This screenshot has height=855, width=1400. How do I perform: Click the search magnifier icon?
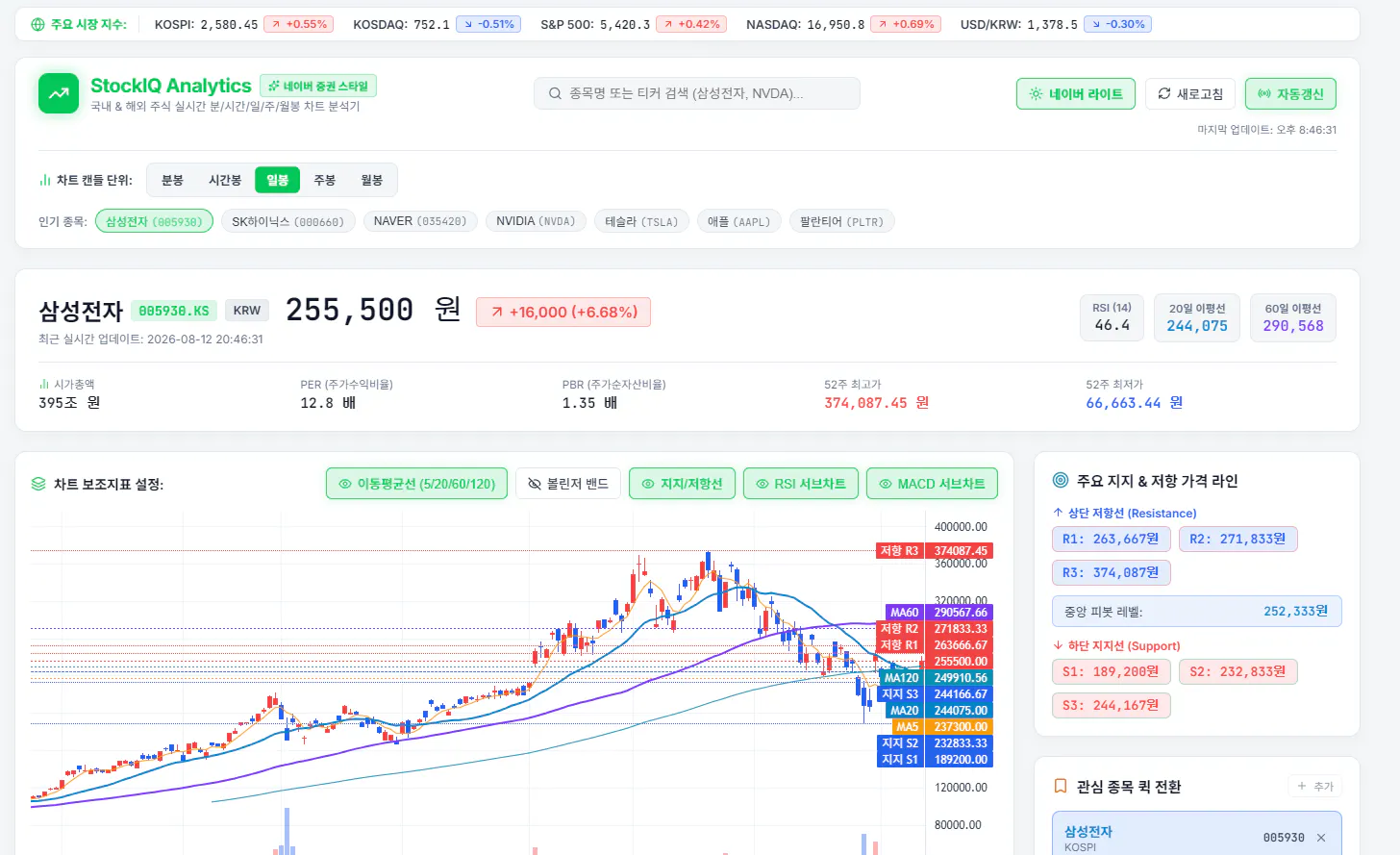coord(555,93)
